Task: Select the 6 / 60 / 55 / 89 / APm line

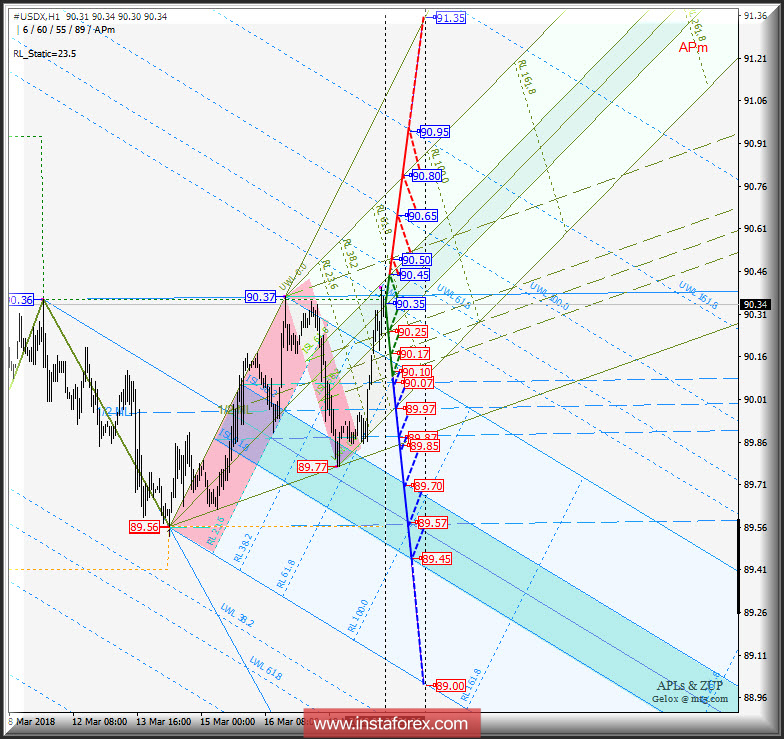Action: click(69, 30)
